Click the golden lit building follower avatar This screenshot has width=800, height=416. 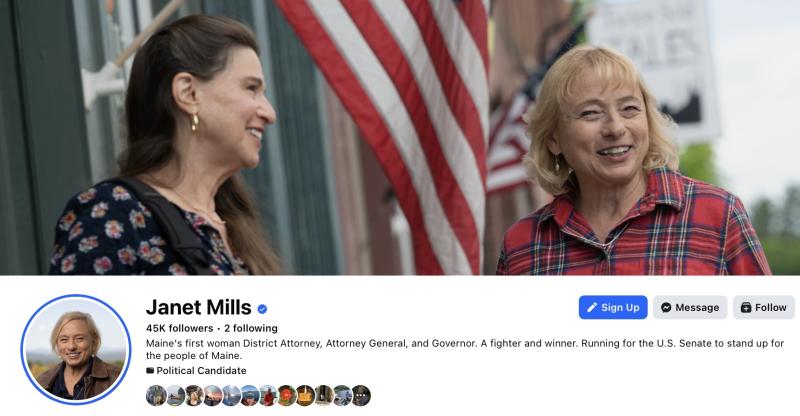(306, 396)
